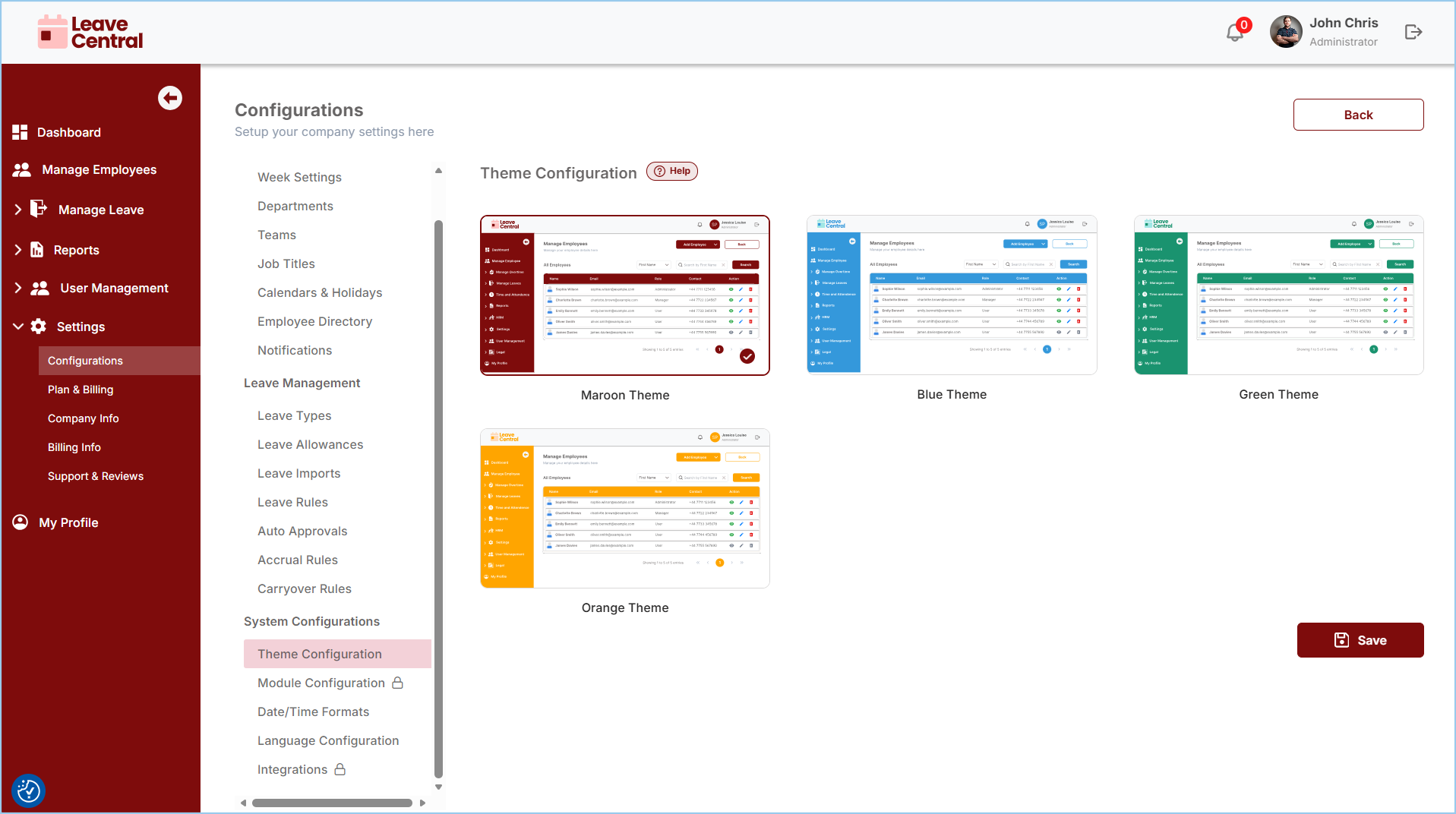Click the Dashboard grid icon
Screen dimensions: 1456x814
(x=20, y=132)
